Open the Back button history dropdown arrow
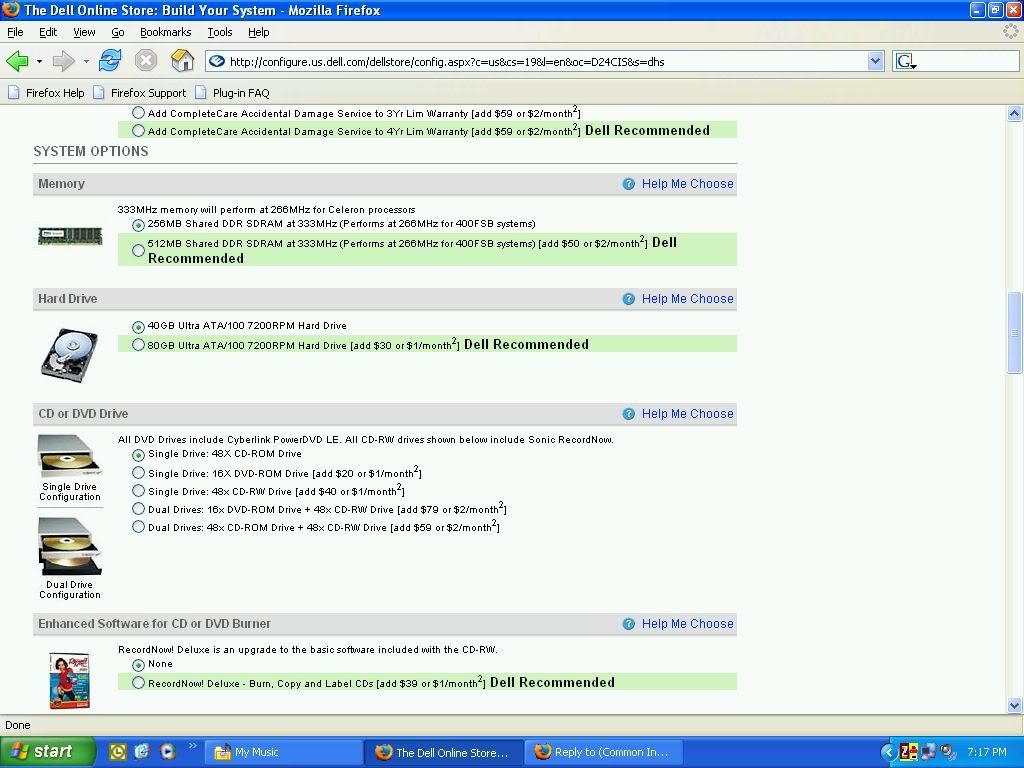This screenshot has height=768, width=1024. tap(39, 61)
